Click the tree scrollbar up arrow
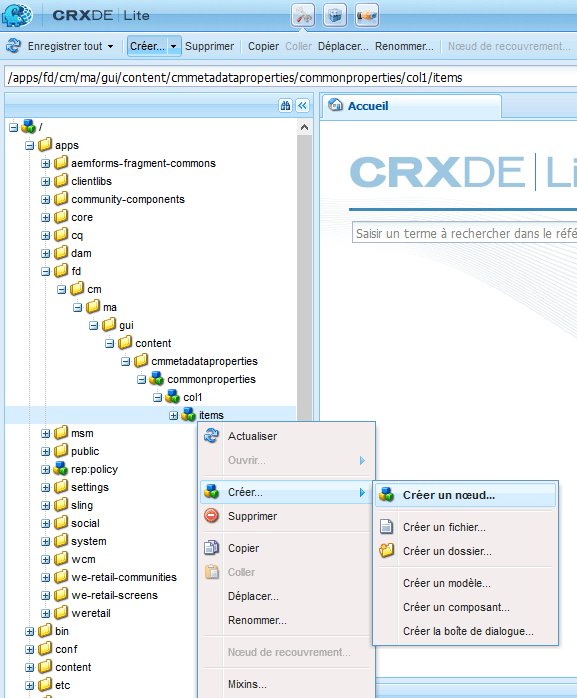The width and height of the screenshot is (577, 698). click(305, 127)
